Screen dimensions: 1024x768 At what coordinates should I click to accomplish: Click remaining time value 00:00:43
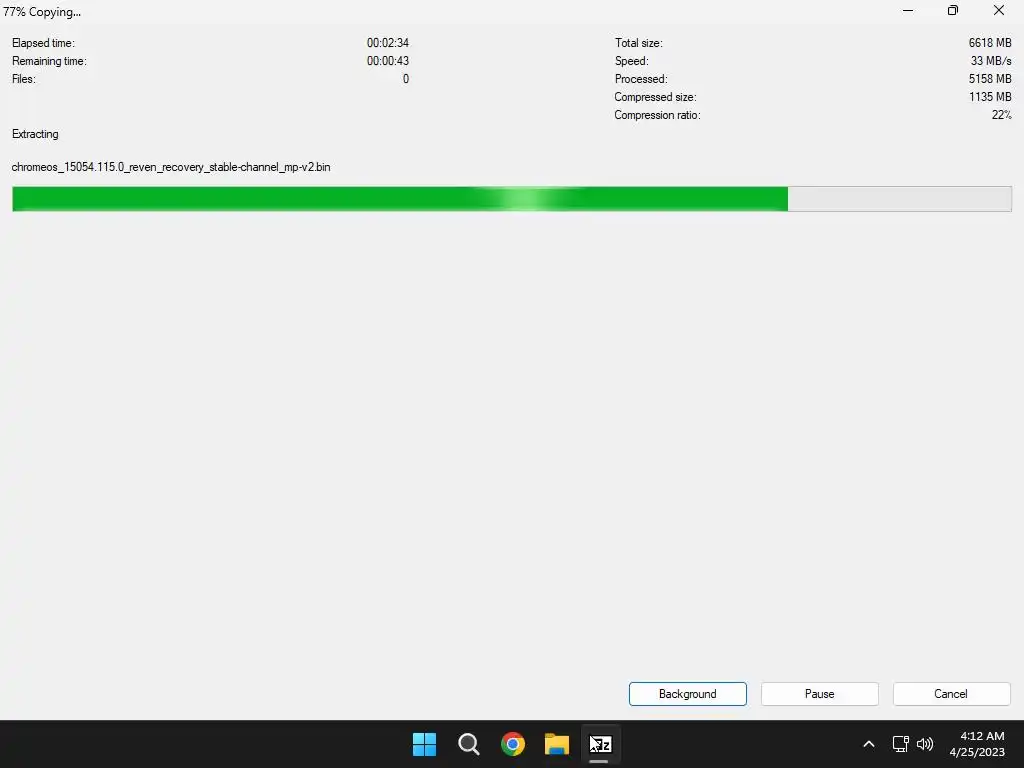coord(388,61)
